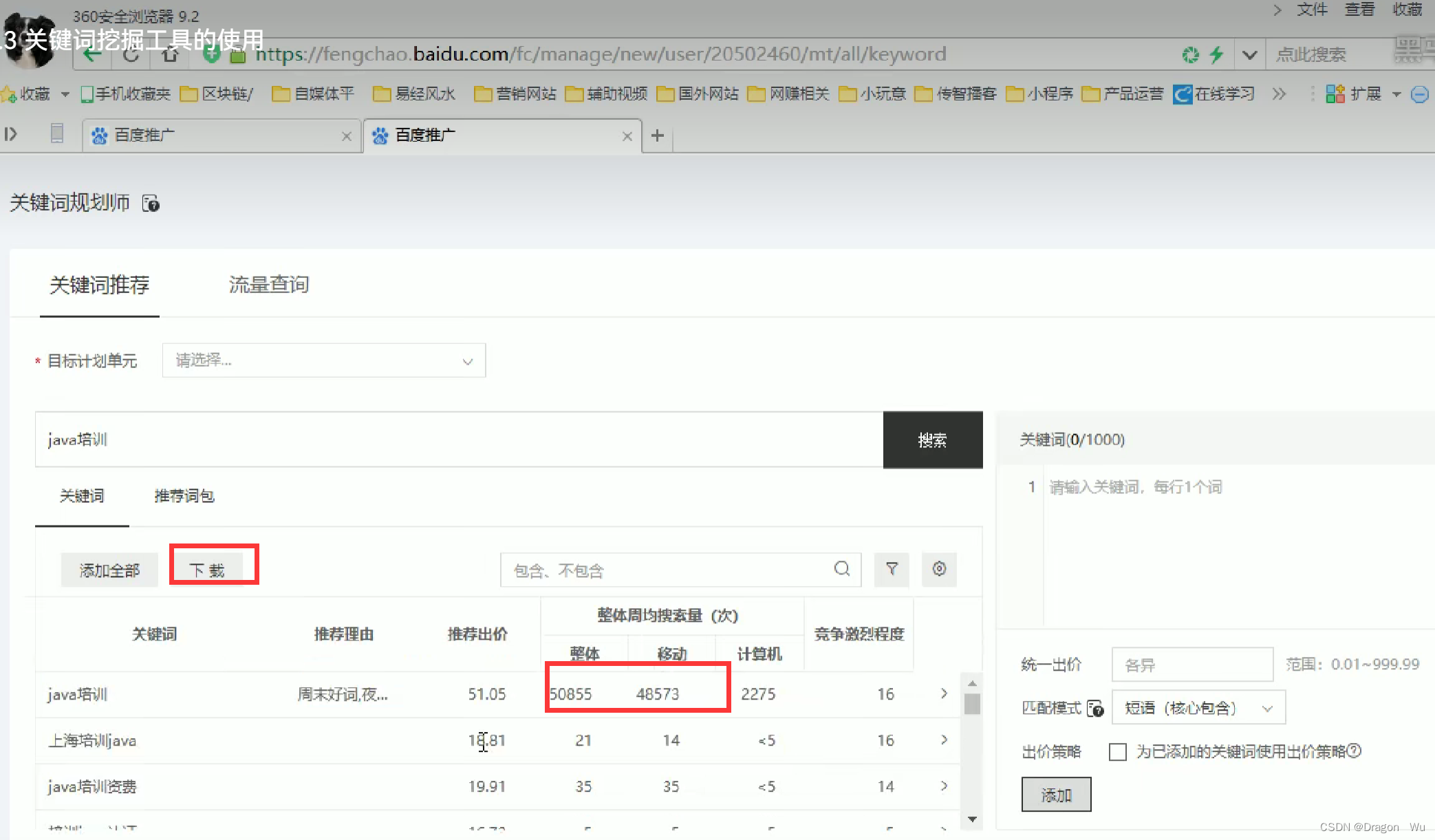Open the 目标计划单元 dropdown
This screenshot has height=840, width=1435.
pyautogui.click(x=324, y=360)
